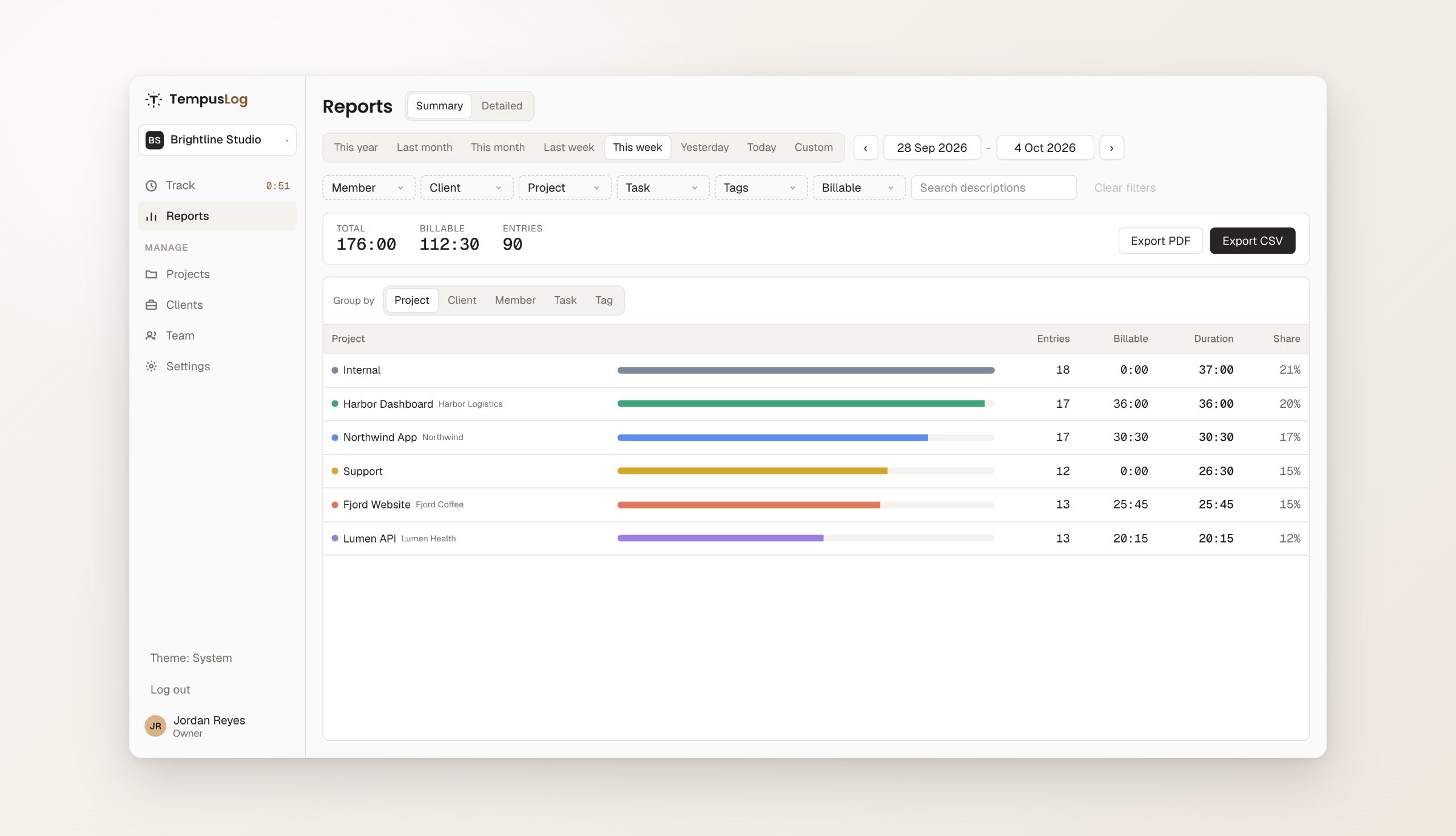Screen dimensions: 1456x836
Task: Switch report view to Detailed
Action: (x=502, y=106)
